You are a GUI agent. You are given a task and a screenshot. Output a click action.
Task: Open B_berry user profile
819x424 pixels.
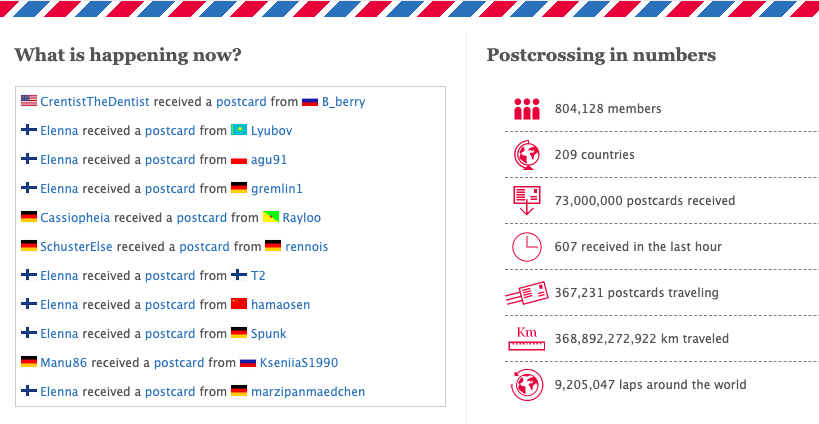(343, 101)
